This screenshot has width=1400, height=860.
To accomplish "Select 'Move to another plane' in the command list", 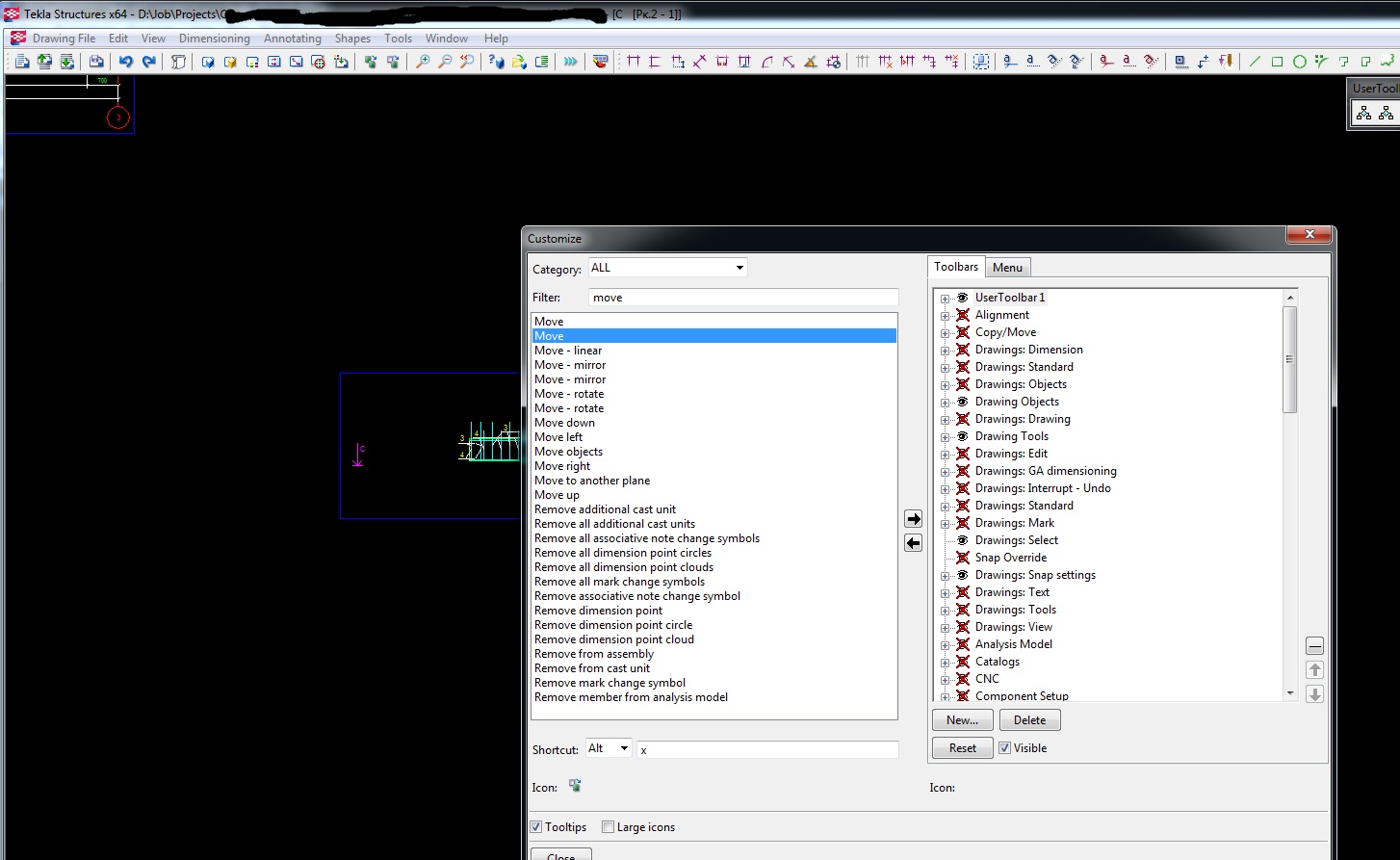I will click(x=592, y=481).
